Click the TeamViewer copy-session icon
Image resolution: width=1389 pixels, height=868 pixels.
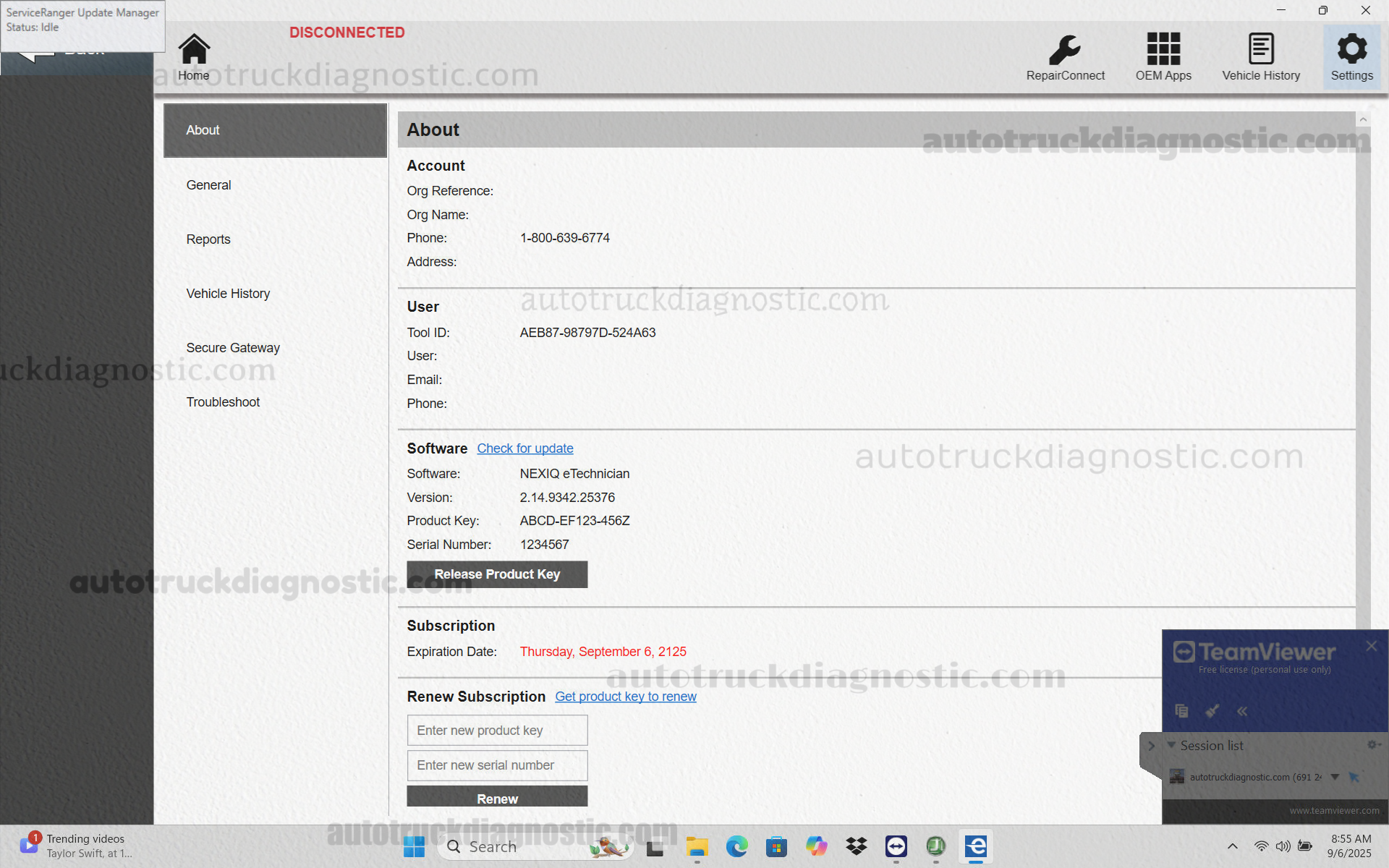point(1181,711)
